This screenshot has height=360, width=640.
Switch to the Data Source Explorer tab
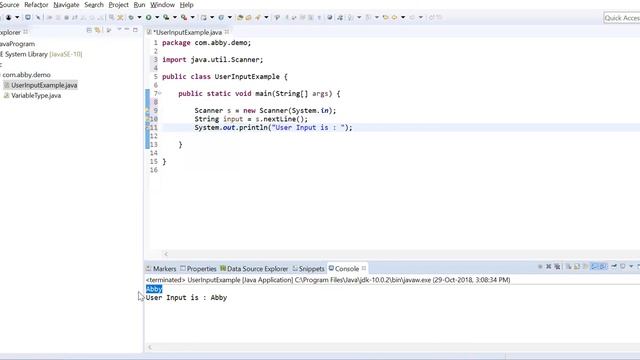254,269
